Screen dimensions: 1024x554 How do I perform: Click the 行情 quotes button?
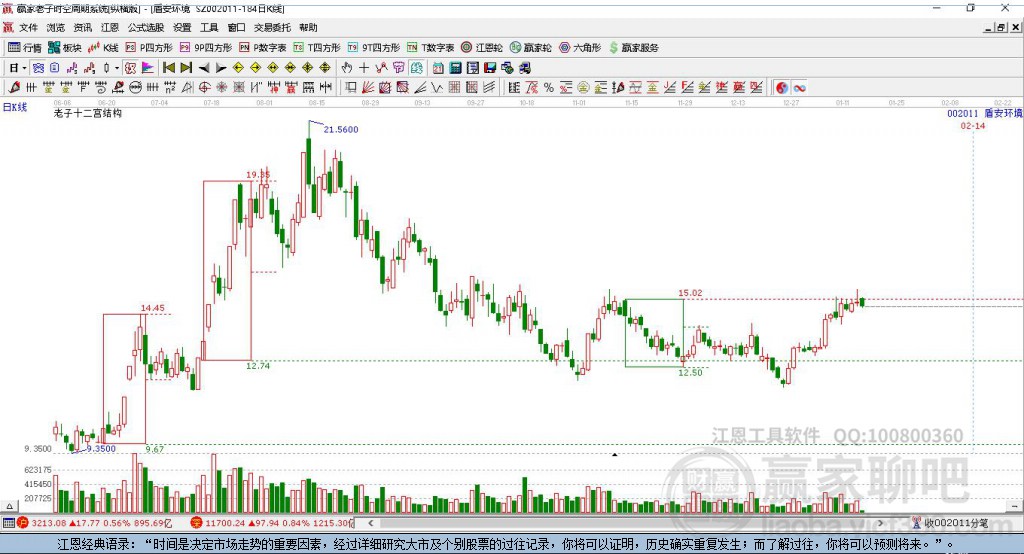coord(24,48)
